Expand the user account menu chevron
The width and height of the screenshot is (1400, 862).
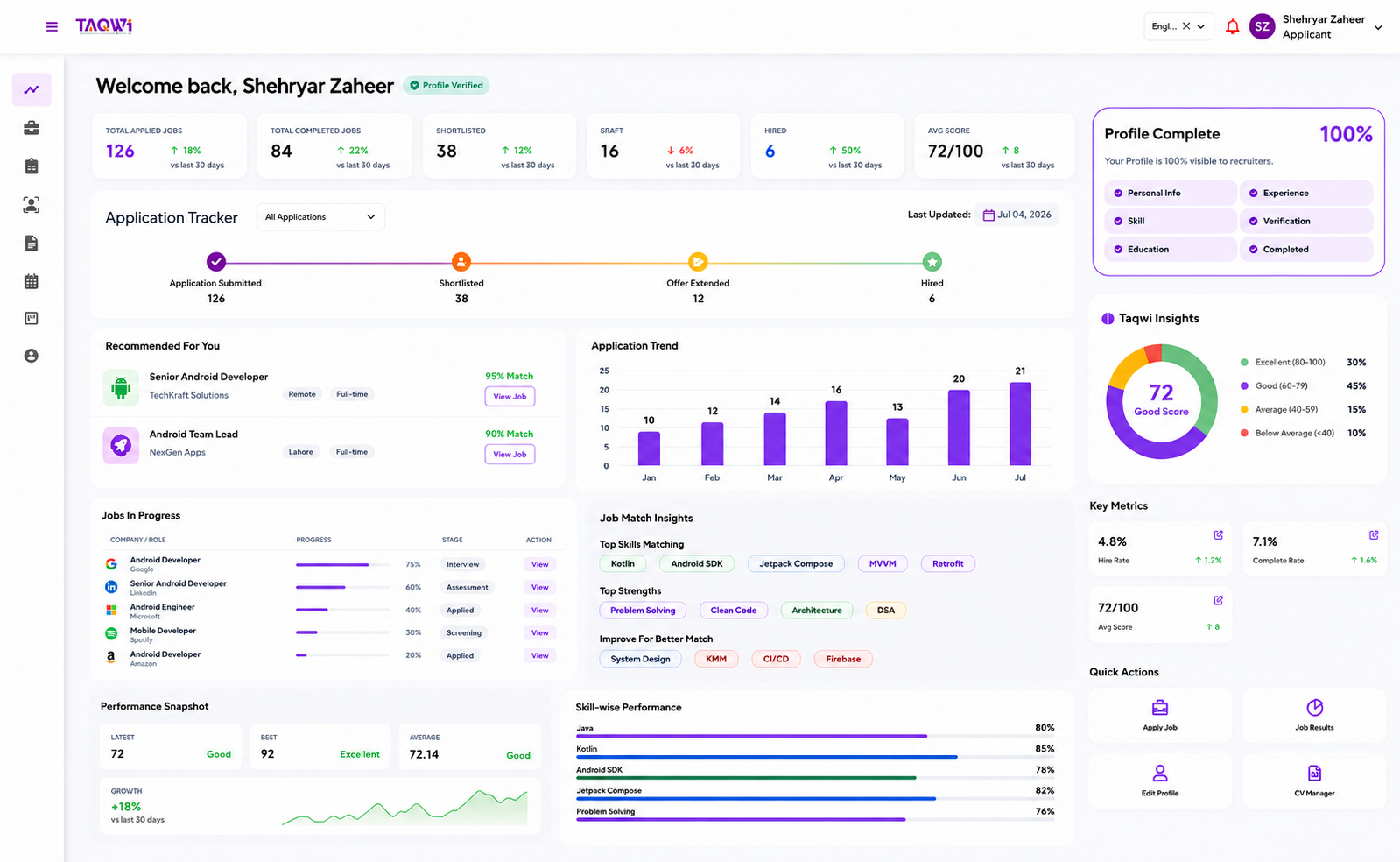(x=1378, y=27)
